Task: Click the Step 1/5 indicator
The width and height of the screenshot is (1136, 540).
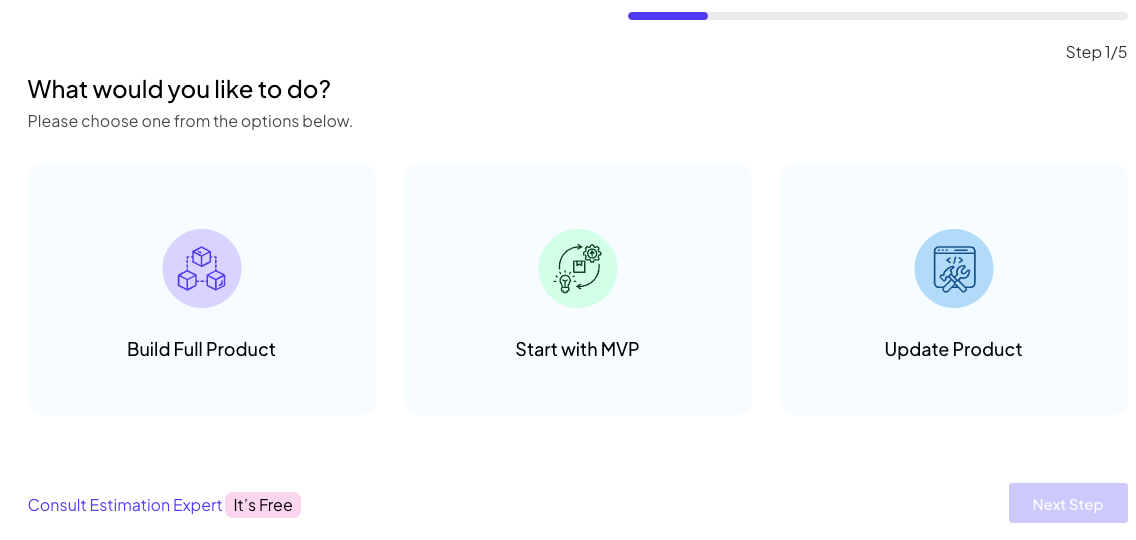Action: click(x=1096, y=52)
